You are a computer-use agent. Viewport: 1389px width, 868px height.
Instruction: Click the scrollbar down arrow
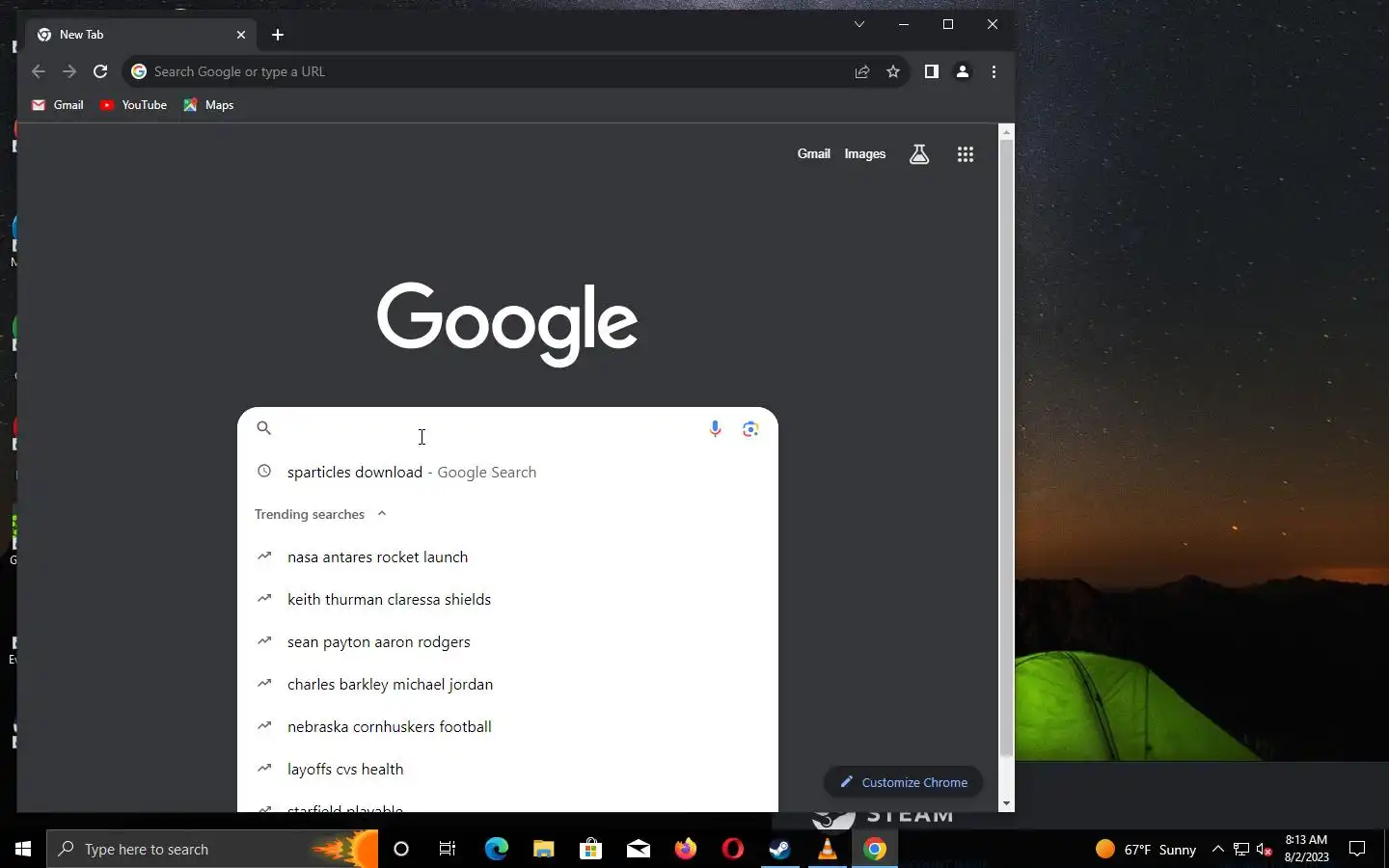tap(1006, 803)
